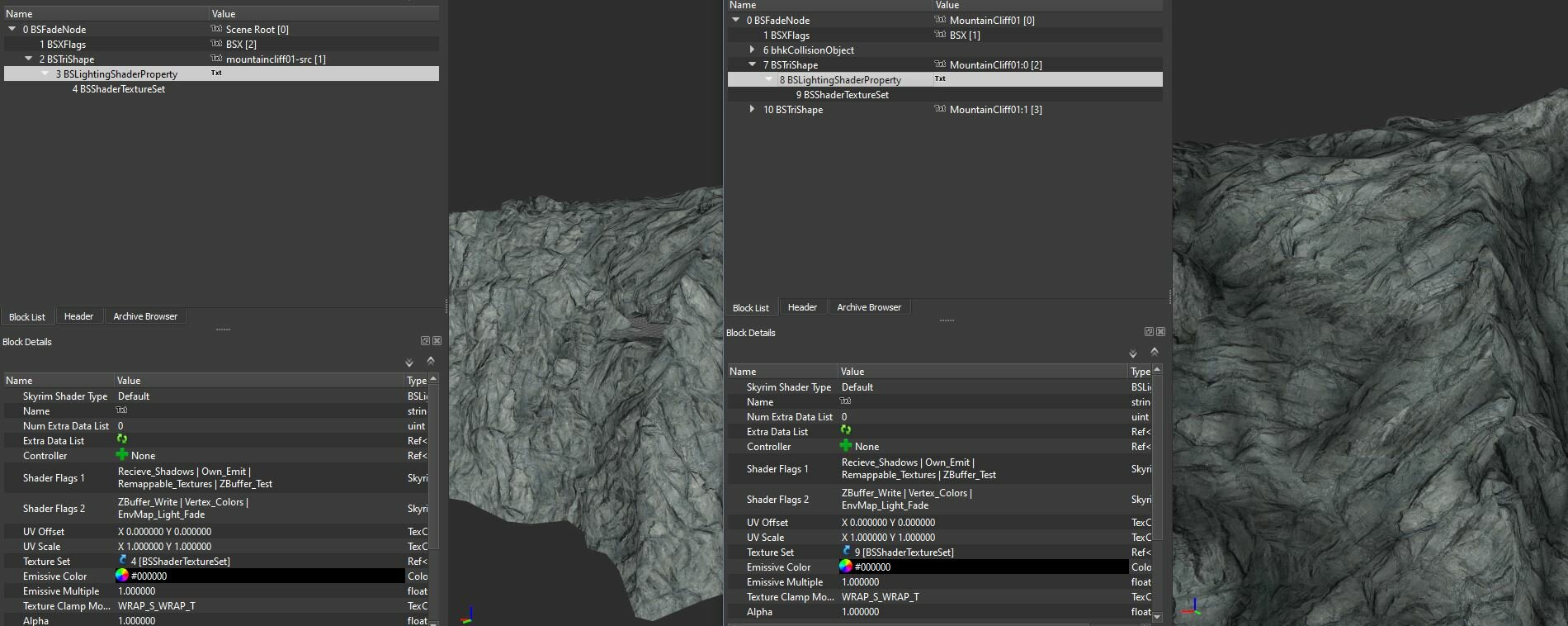Click the Alpha 1.000000 value in right window
Viewport: 1568px width, 626px height.
[x=860, y=611]
